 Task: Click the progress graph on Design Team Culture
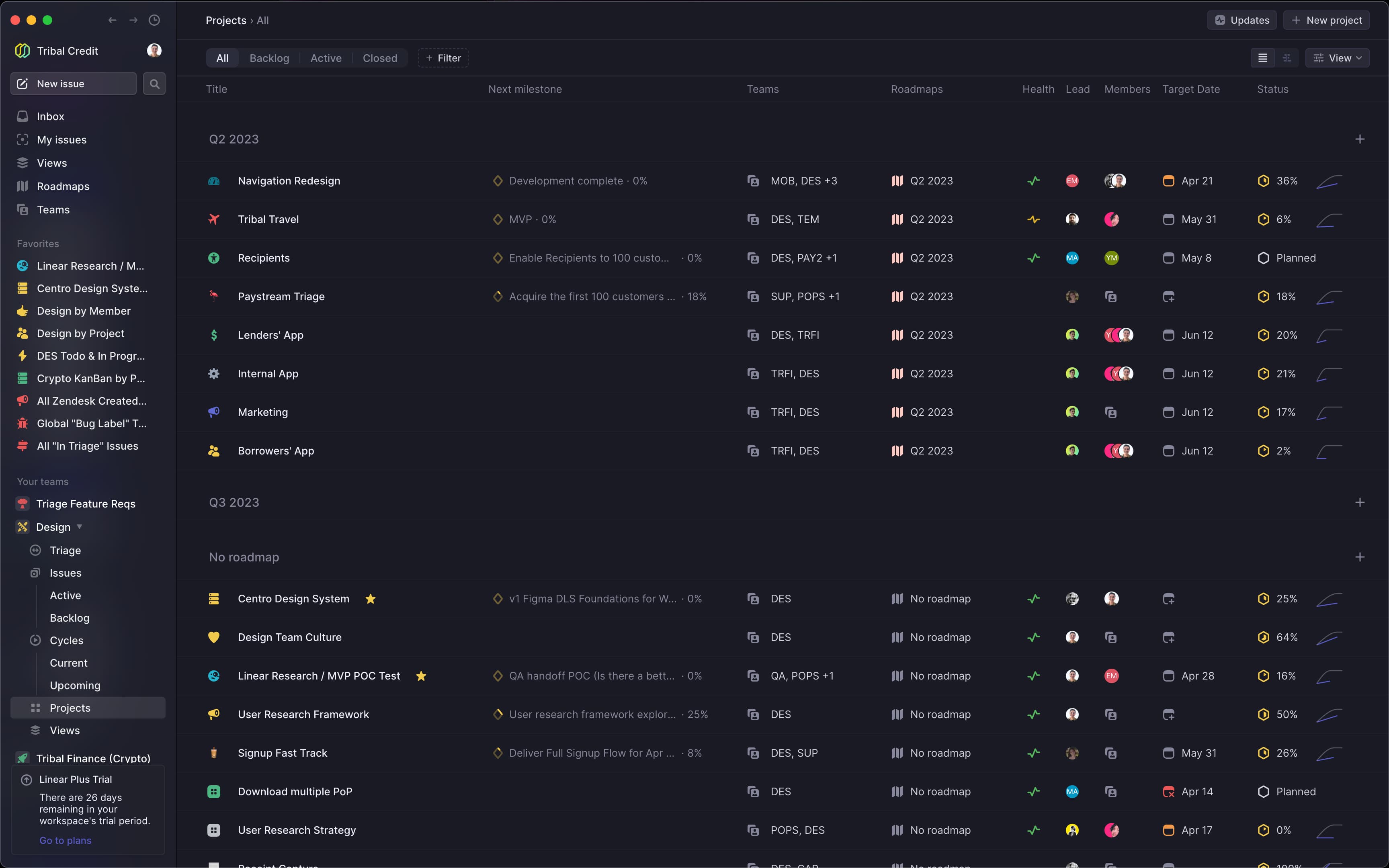click(x=1329, y=637)
